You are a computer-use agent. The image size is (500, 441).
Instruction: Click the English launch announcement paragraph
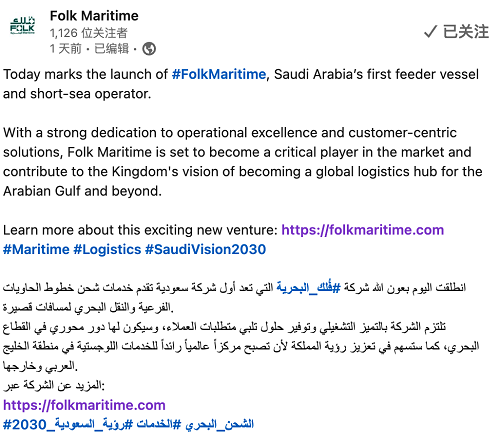point(241,84)
